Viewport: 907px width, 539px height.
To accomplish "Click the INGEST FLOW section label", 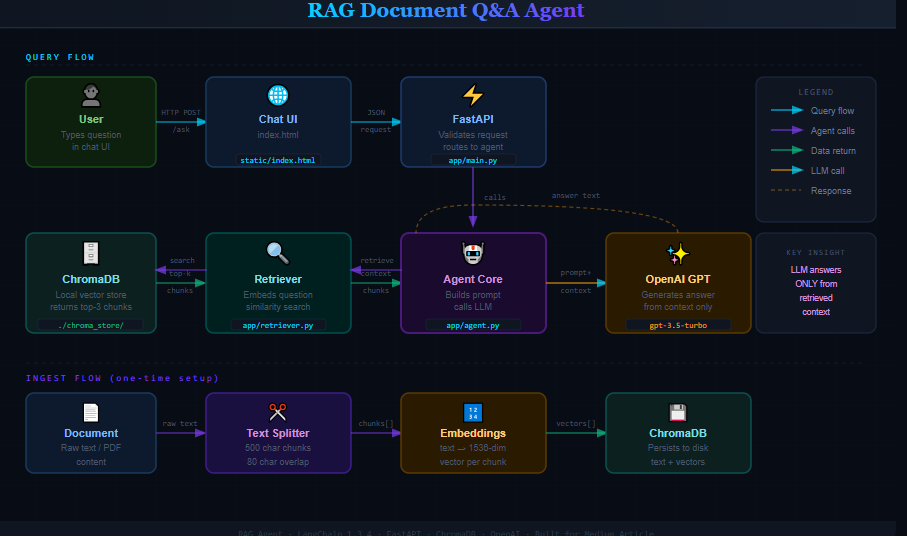I will pyautogui.click(x=122, y=378).
